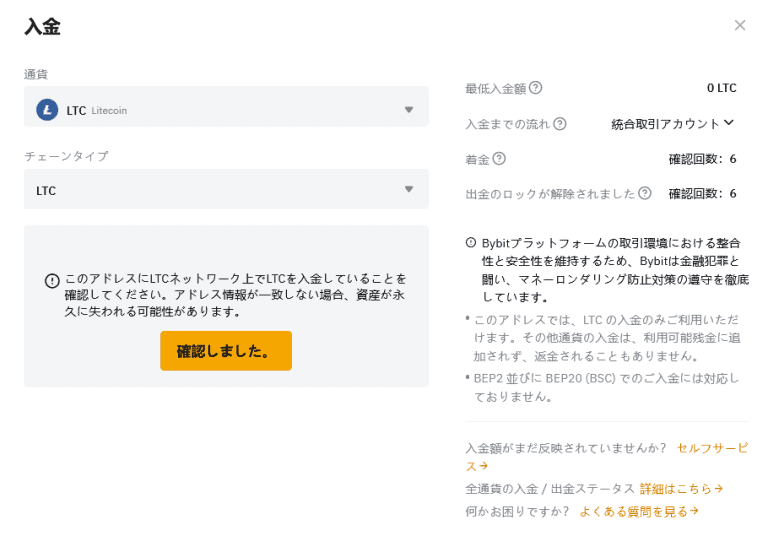Click warning icon in address confirmation notice

pyautogui.click(x=52, y=281)
